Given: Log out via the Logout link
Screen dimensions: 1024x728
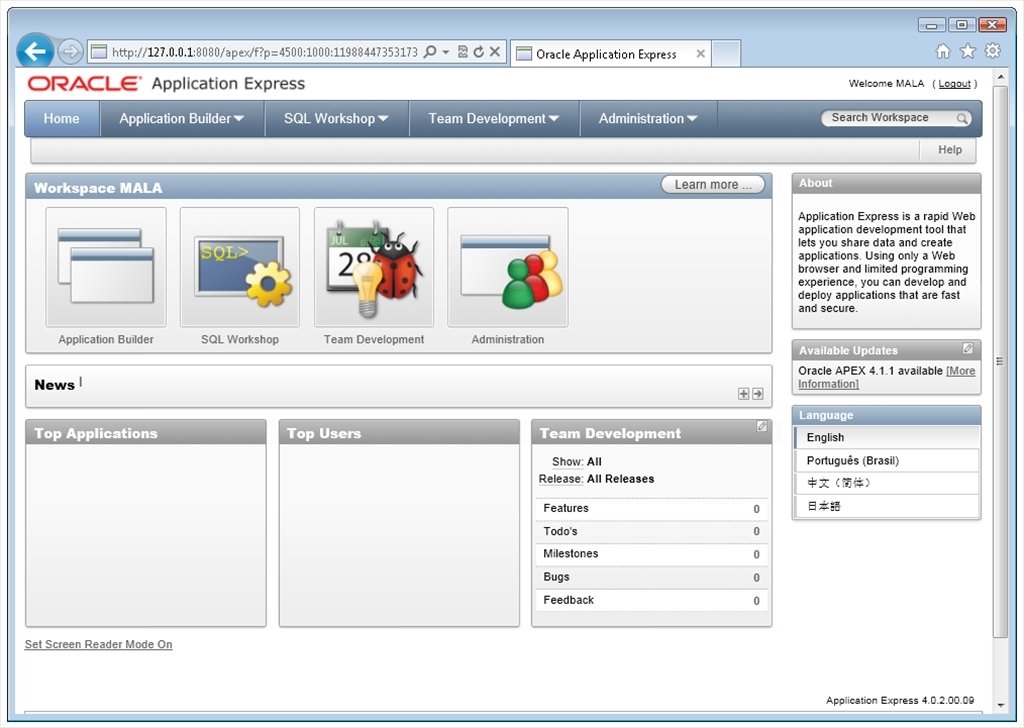Looking at the screenshot, I should point(954,84).
